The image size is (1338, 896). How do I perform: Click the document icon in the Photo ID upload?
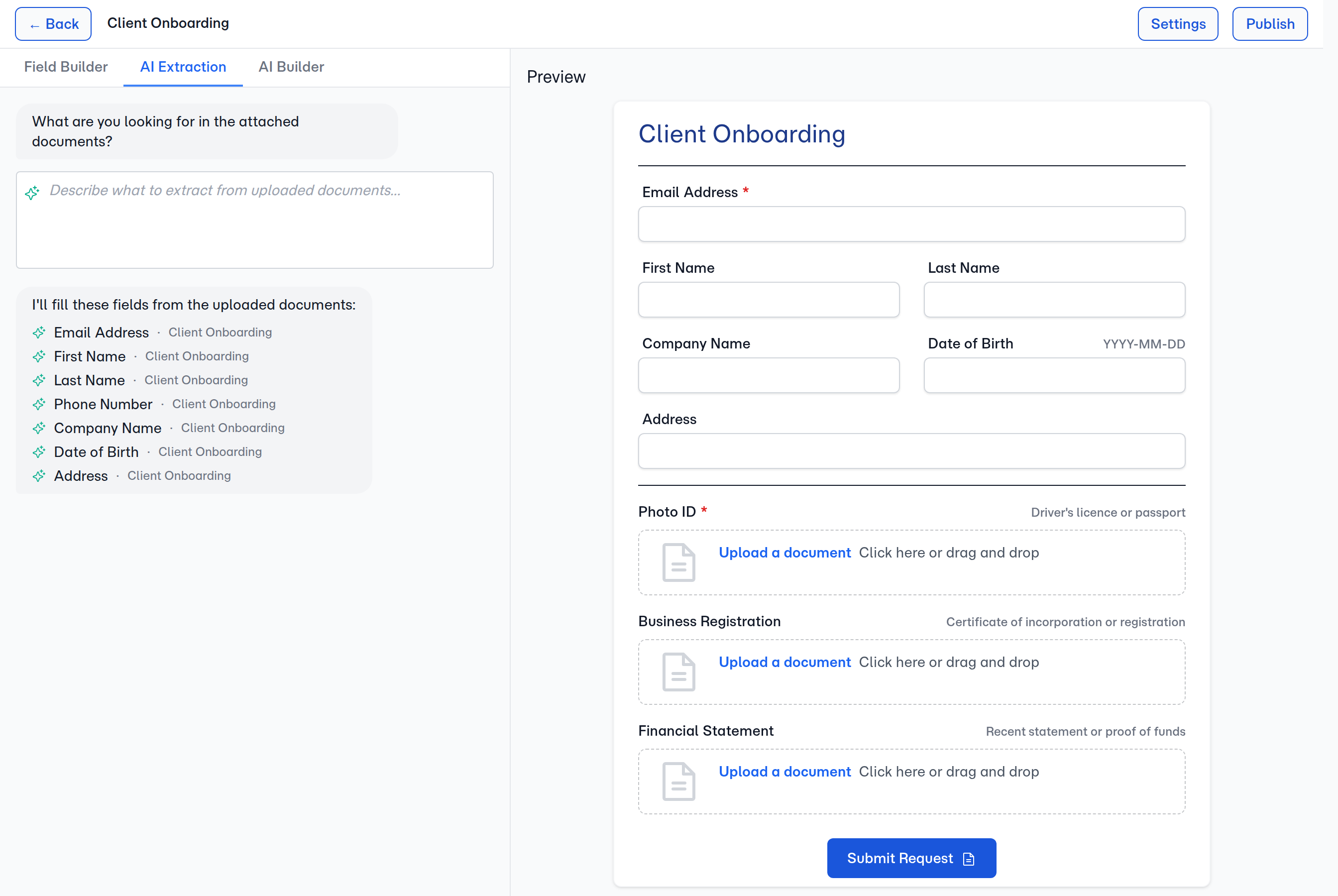pyautogui.click(x=679, y=562)
